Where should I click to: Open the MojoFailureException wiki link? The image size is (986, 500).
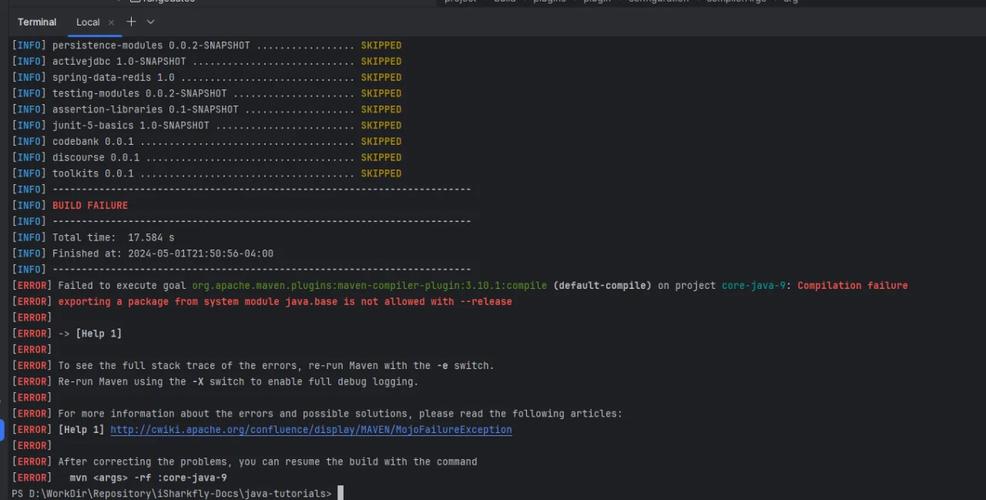(310, 430)
